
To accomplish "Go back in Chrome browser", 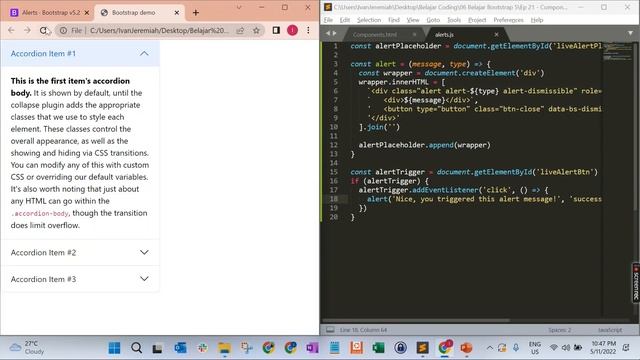I will coord(11,30).
